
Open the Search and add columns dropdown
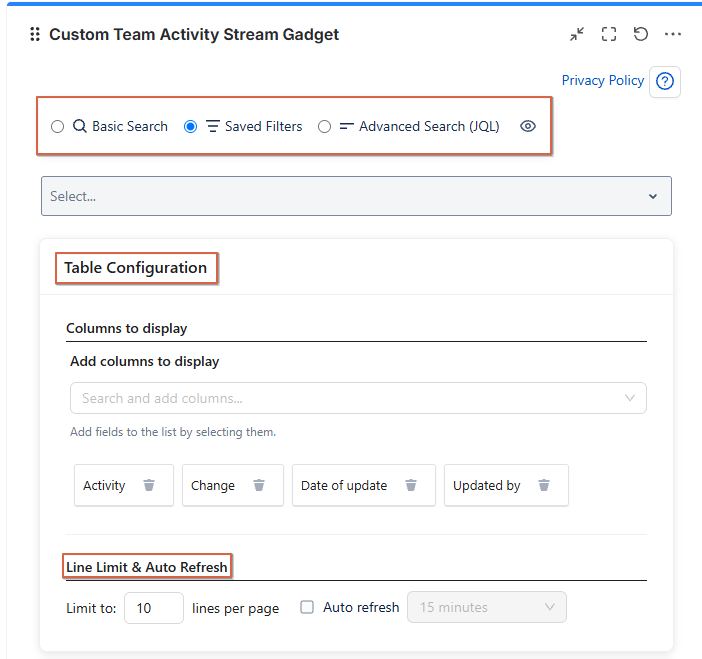point(358,398)
